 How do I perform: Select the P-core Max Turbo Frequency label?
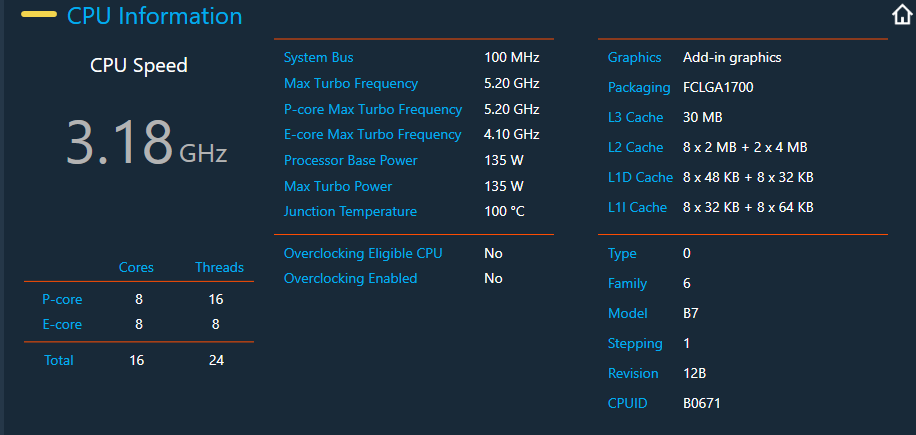click(373, 109)
